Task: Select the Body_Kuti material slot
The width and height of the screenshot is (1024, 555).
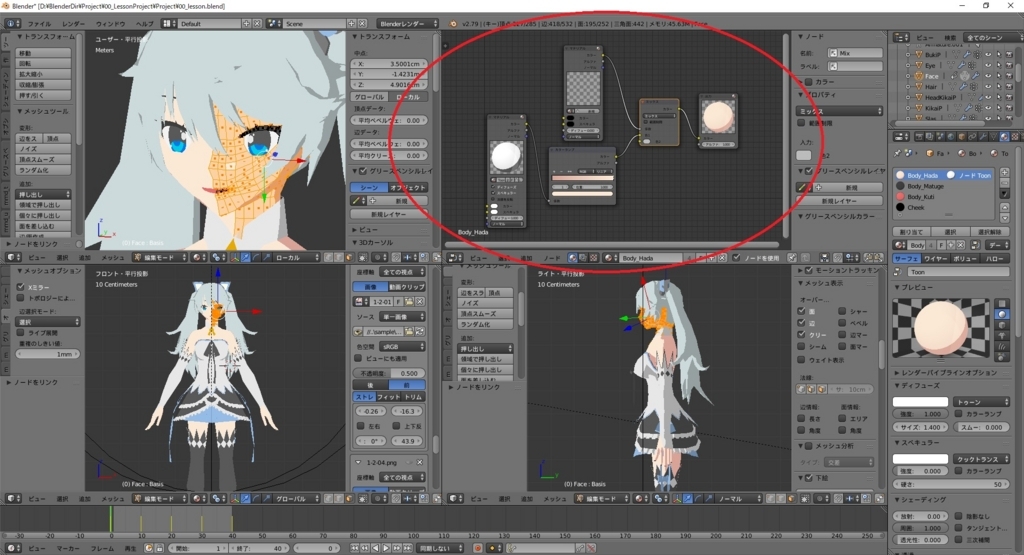Action: [945, 197]
